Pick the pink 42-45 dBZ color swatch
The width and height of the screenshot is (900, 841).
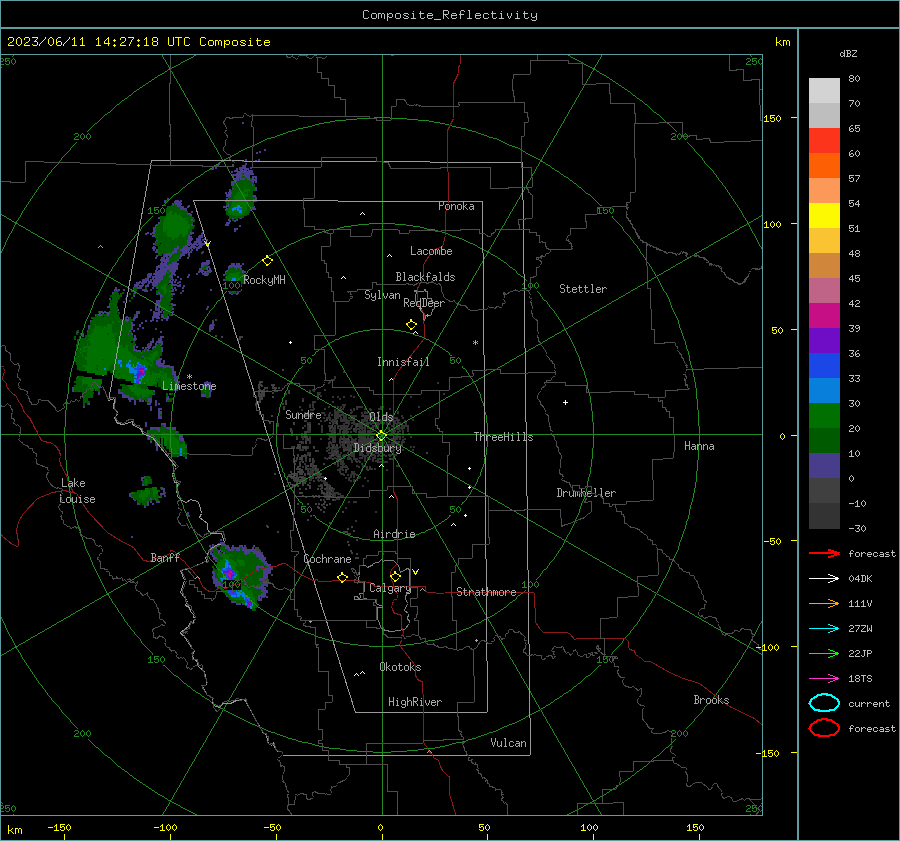[824, 291]
